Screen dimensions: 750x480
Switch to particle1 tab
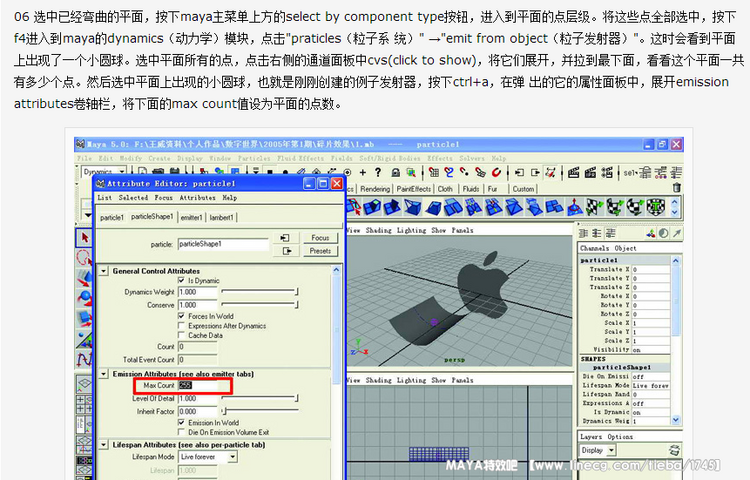(x=111, y=218)
